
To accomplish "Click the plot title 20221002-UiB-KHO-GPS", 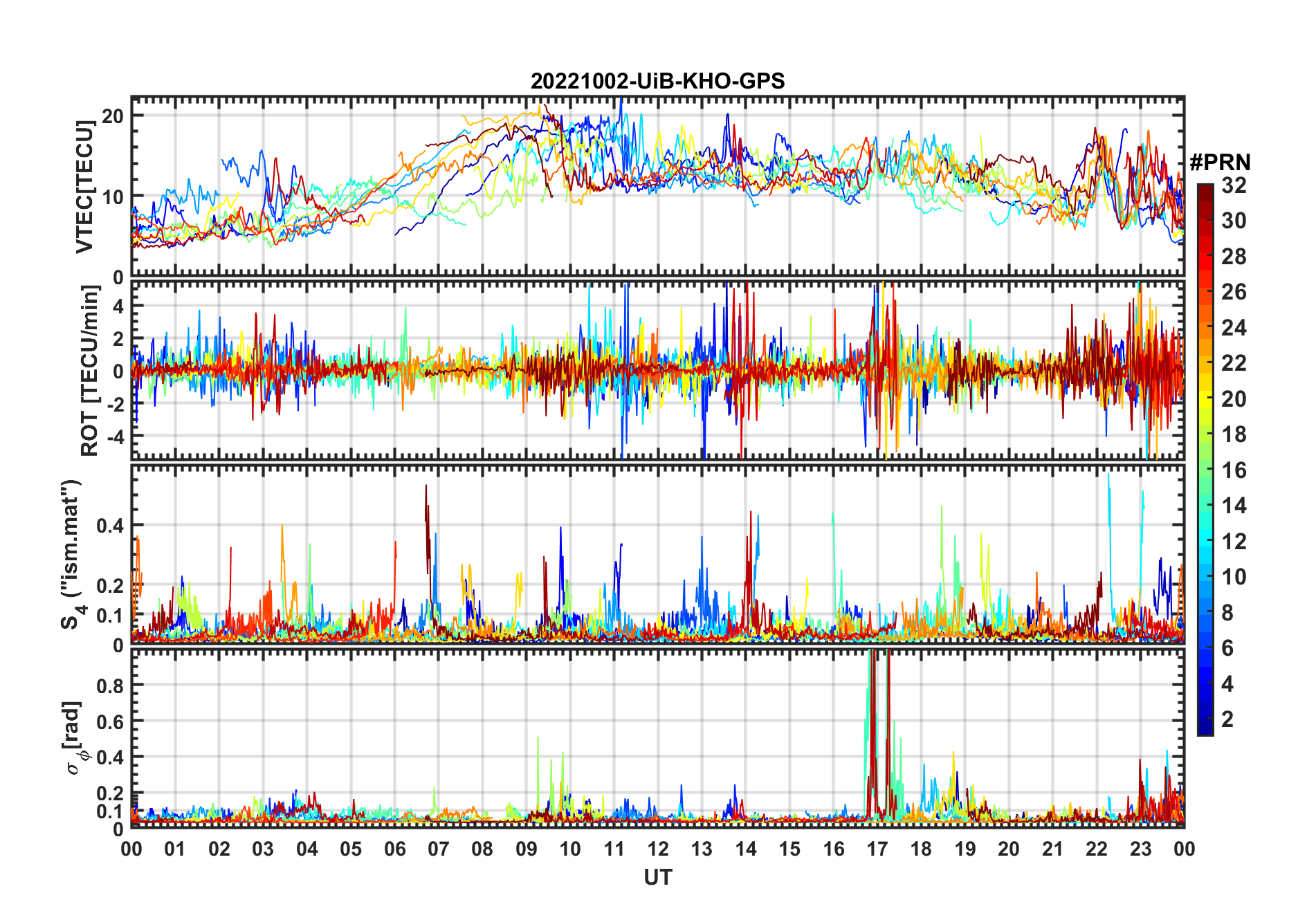I will point(657,82).
